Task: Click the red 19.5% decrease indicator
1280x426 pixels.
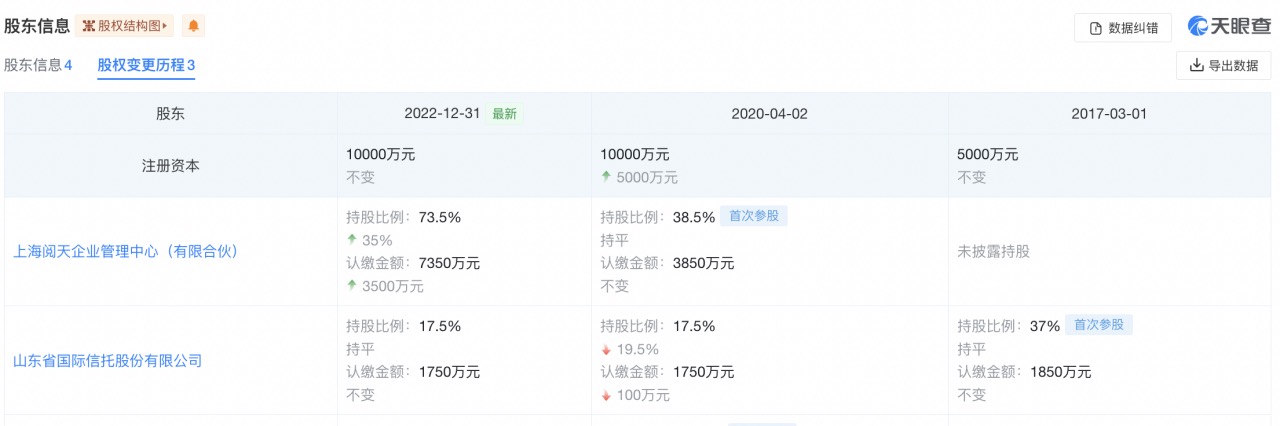Action: (630, 349)
